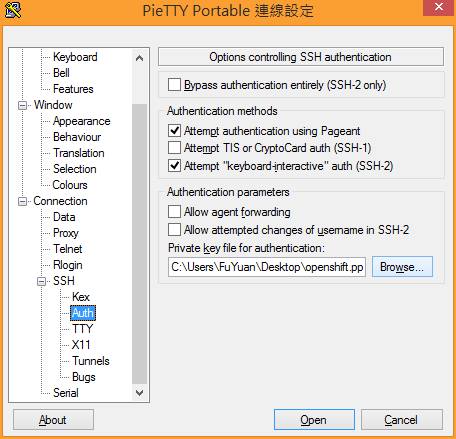Toggle TIS or CryptoCard auth checkbox
Viewport: 456px width, 439px height.
point(174,147)
